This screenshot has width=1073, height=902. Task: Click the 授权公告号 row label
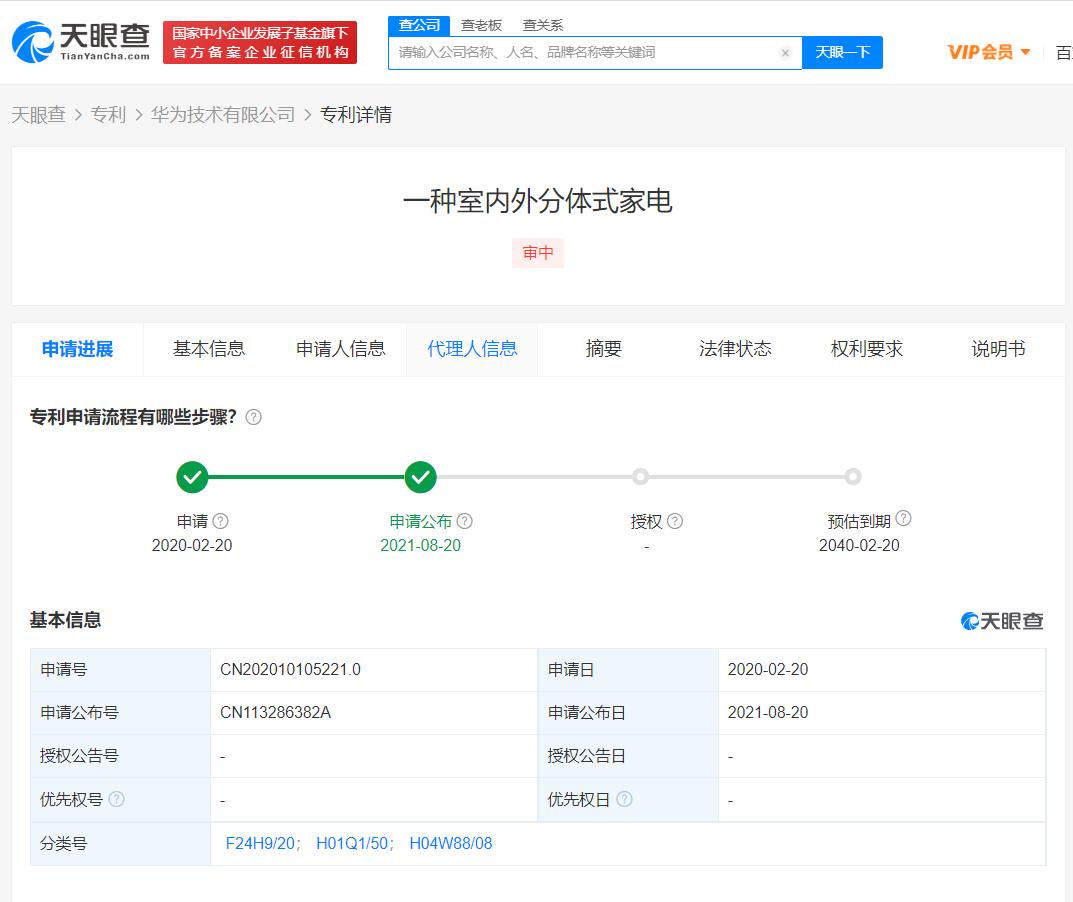(79, 756)
